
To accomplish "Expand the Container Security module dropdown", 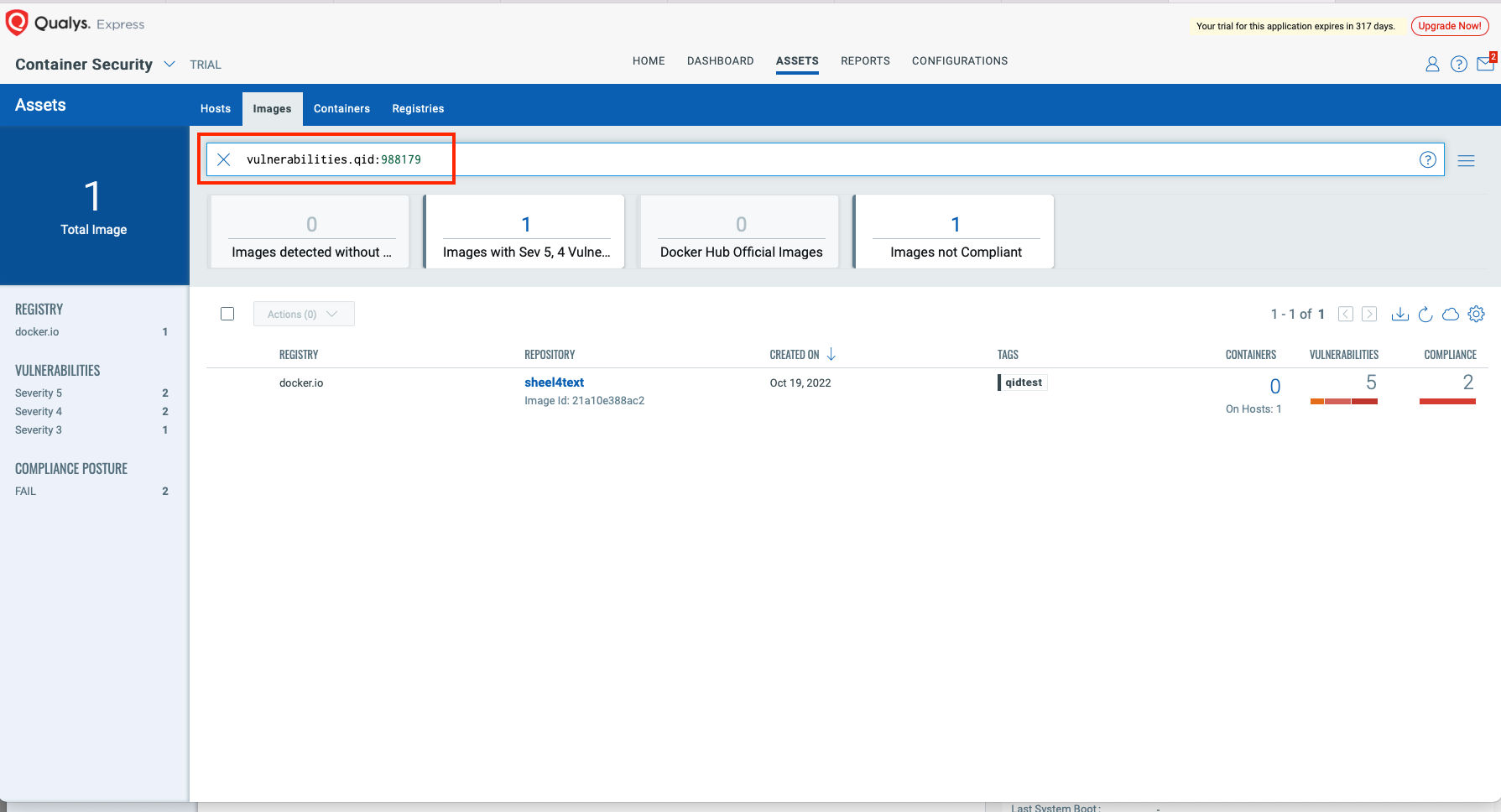I will (x=169, y=64).
